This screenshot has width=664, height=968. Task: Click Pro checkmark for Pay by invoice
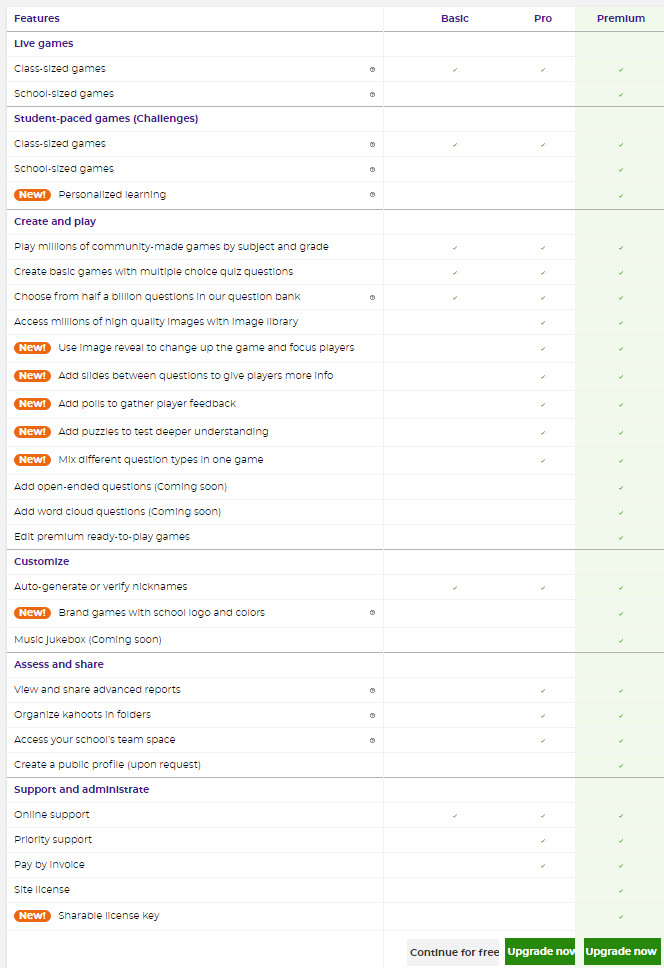click(543, 866)
